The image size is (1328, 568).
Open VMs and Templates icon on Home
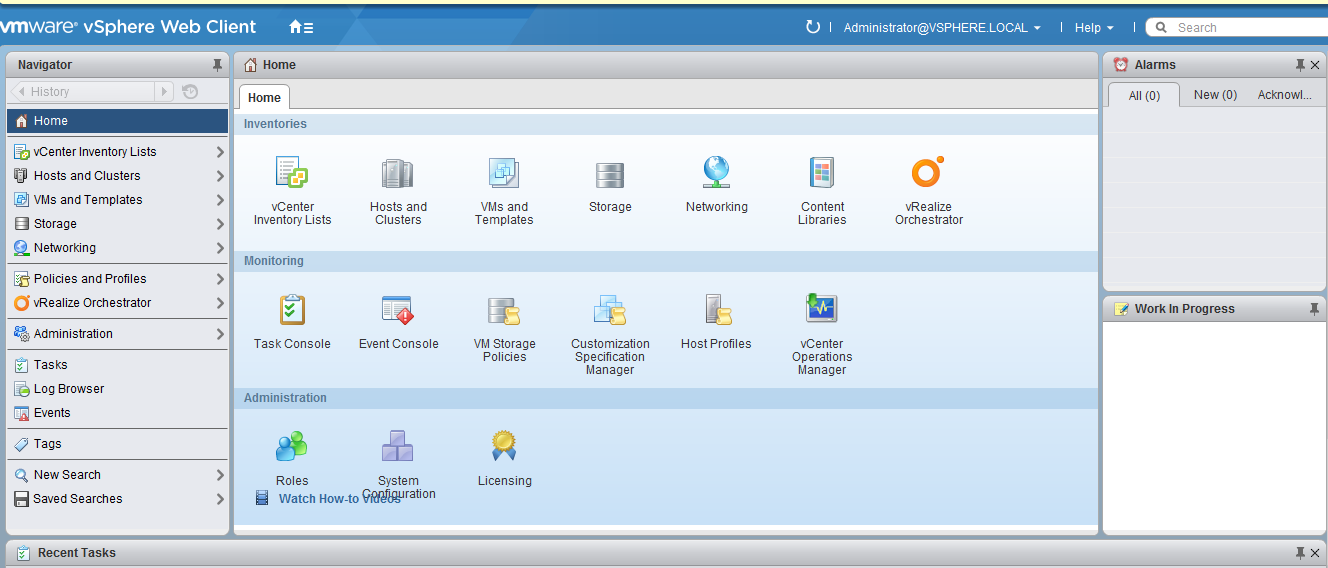504,173
